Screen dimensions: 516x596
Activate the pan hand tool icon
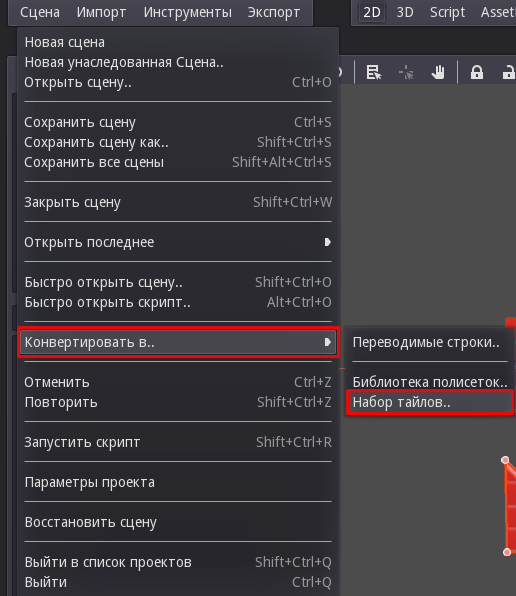click(438, 72)
